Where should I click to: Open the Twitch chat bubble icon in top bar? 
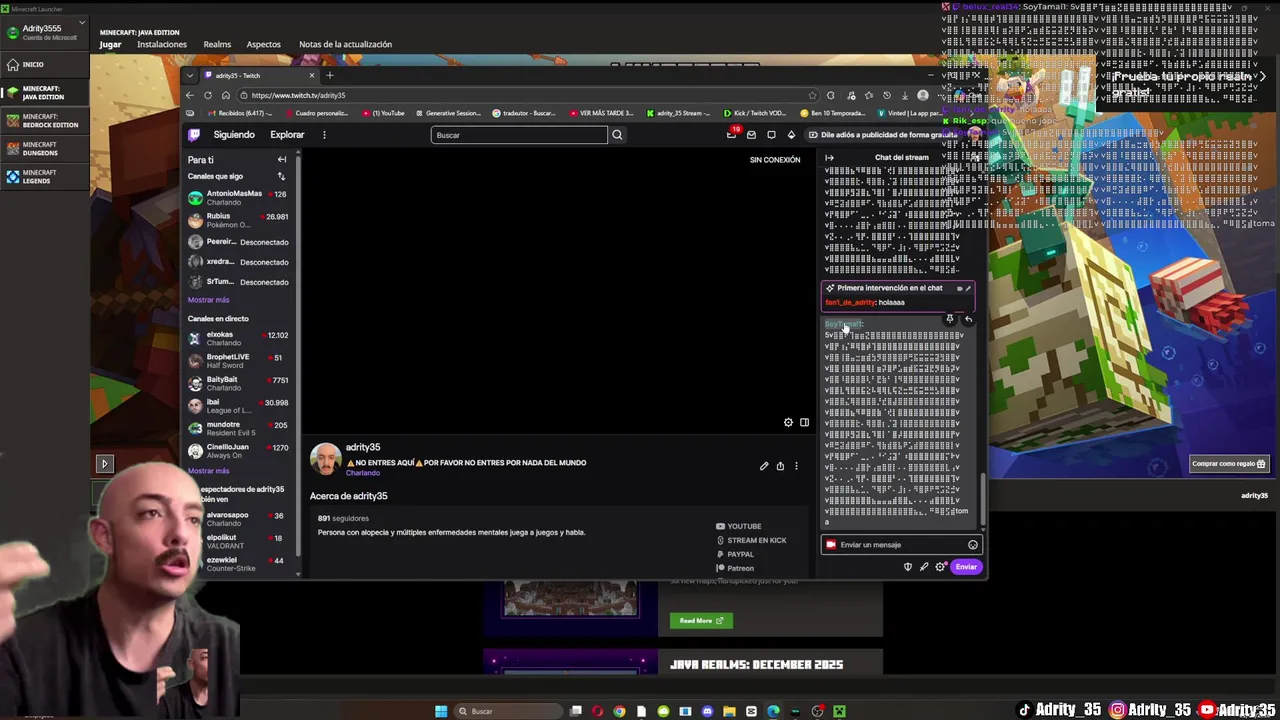pyautogui.click(x=771, y=135)
